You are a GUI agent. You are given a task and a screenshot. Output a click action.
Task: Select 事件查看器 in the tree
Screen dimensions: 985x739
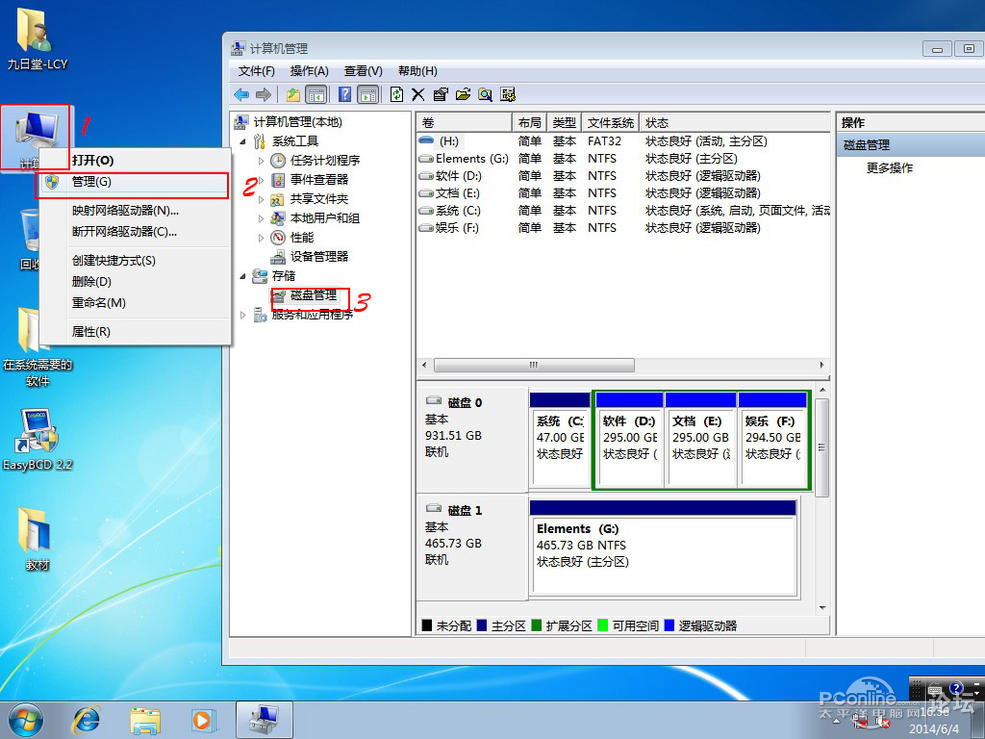click(319, 180)
